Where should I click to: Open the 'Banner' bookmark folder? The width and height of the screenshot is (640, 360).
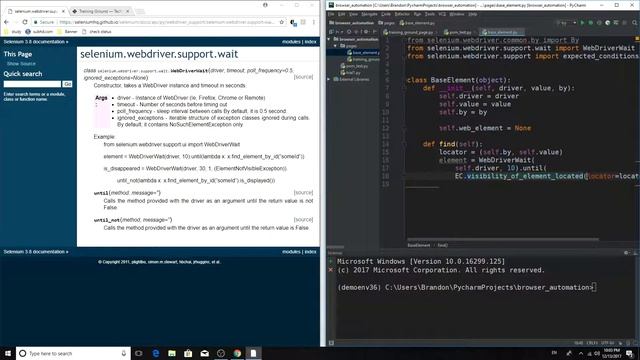67,31
